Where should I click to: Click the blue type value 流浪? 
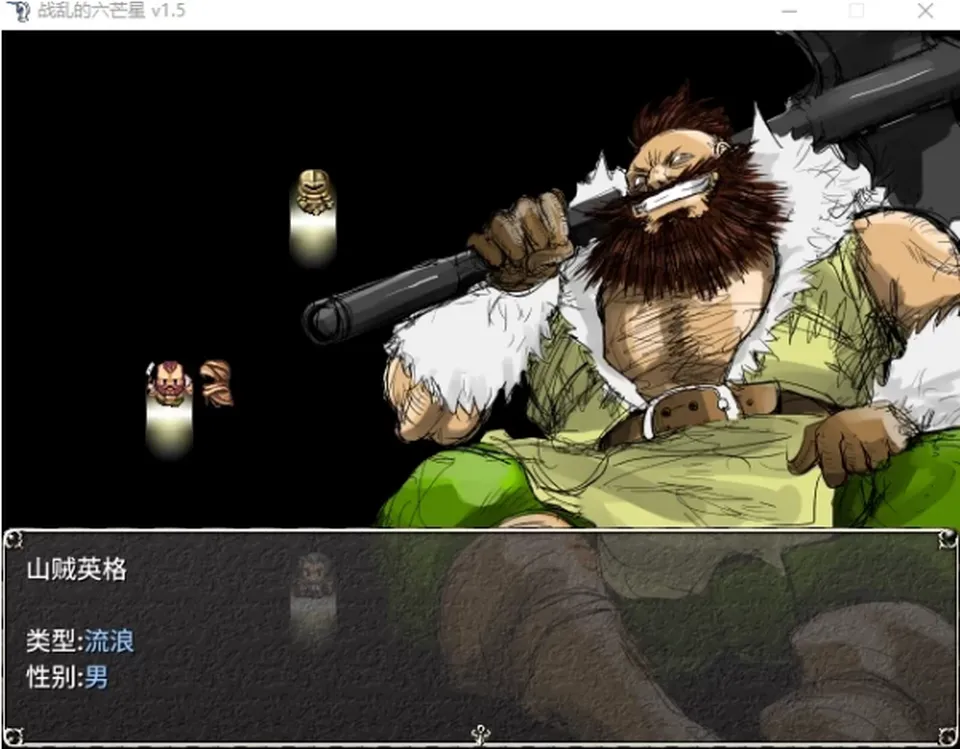point(109,641)
